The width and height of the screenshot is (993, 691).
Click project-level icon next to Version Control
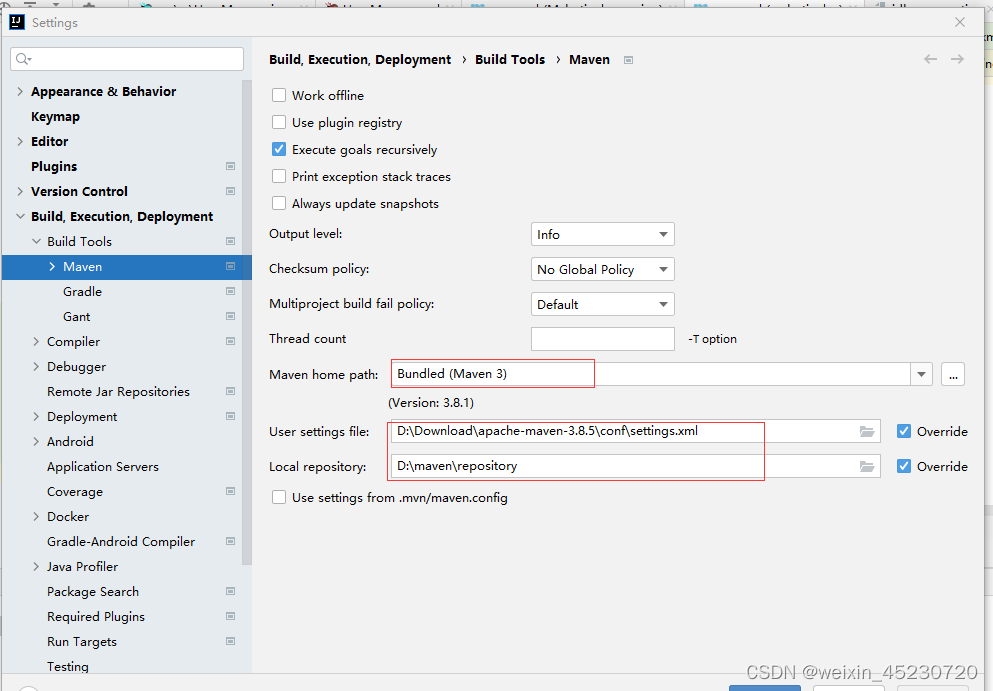[231, 191]
